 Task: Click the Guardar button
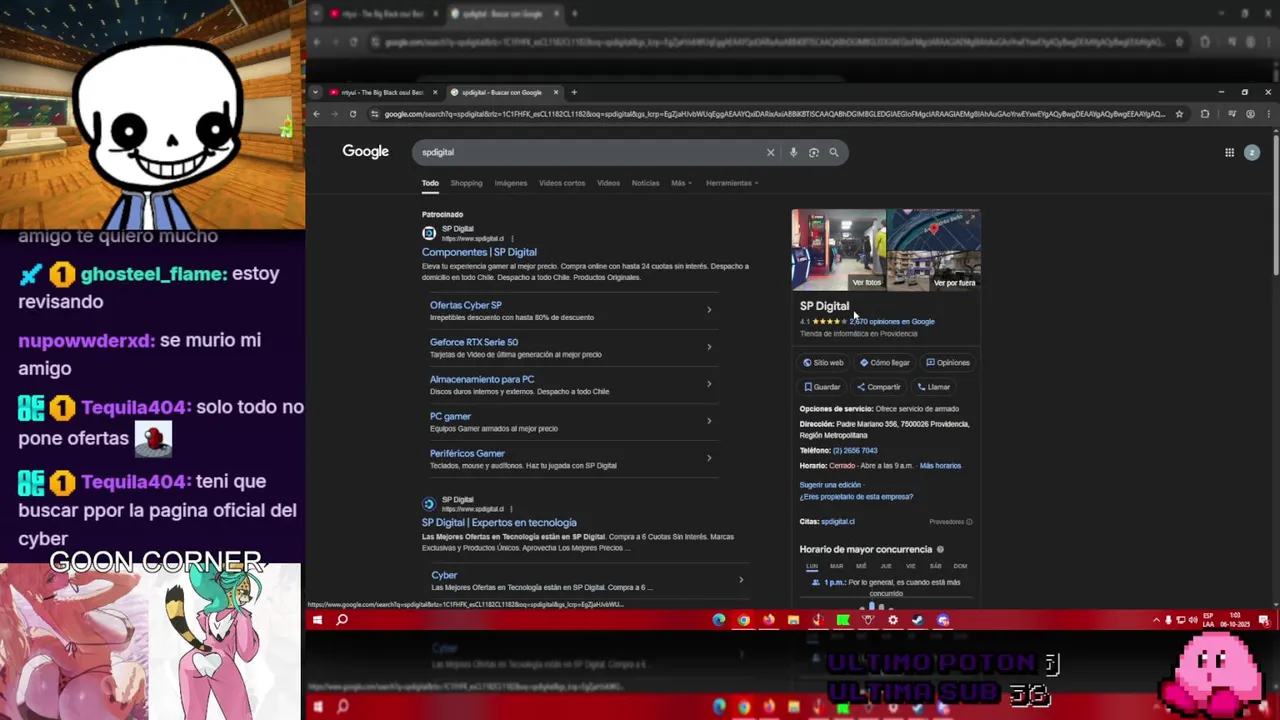coord(822,387)
